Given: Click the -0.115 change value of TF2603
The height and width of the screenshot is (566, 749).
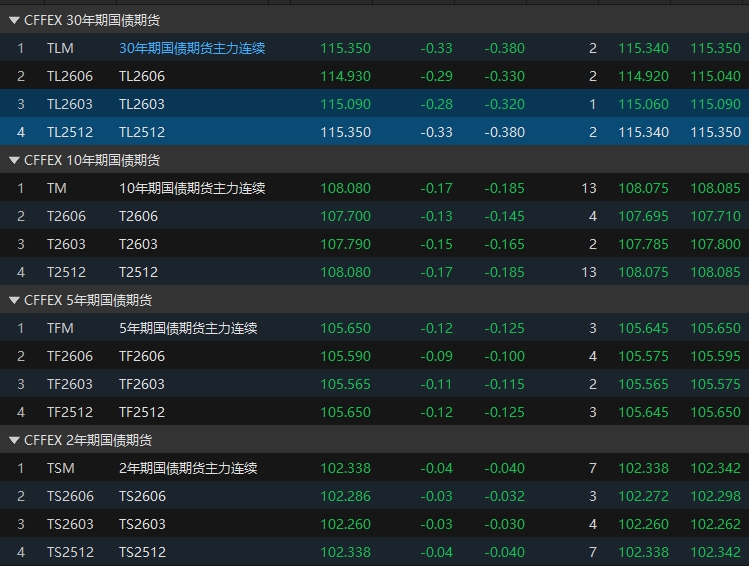Looking at the screenshot, I should (504, 384).
